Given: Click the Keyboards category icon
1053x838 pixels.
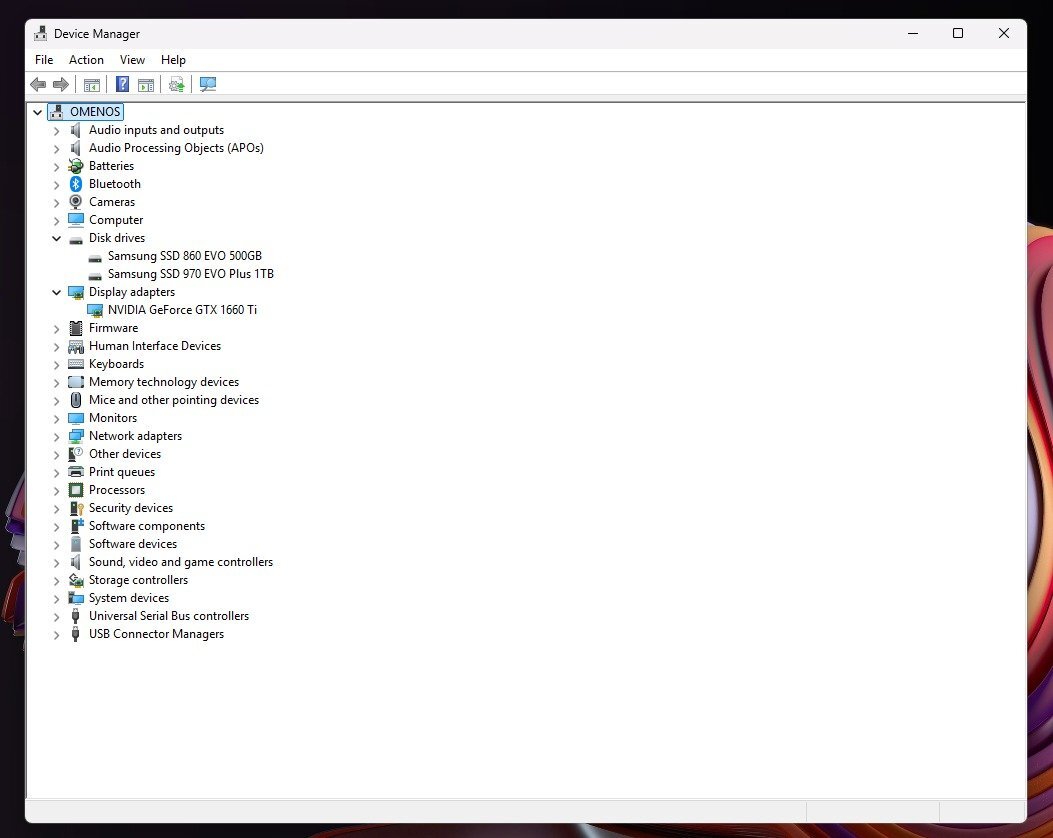Looking at the screenshot, I should click(76, 364).
